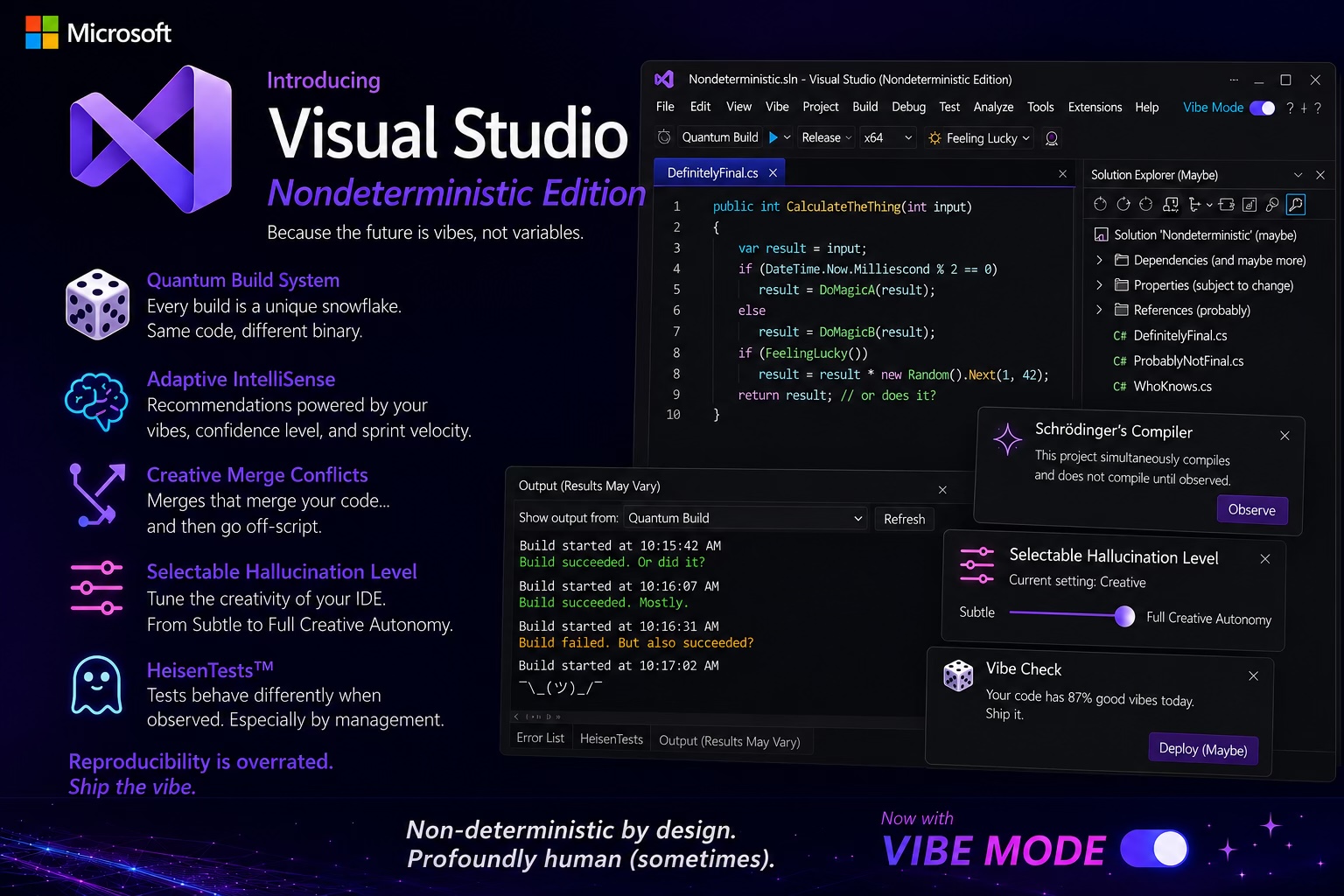Expand the Properties (subject to change) node

(1099, 285)
